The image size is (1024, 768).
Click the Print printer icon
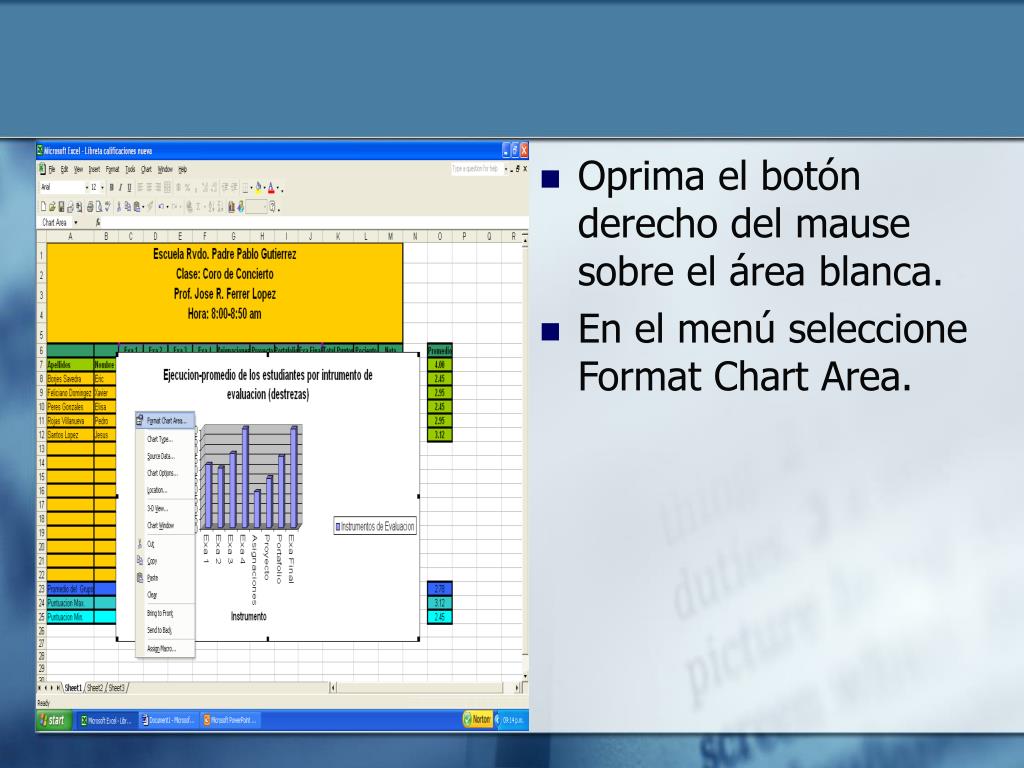(x=90, y=206)
